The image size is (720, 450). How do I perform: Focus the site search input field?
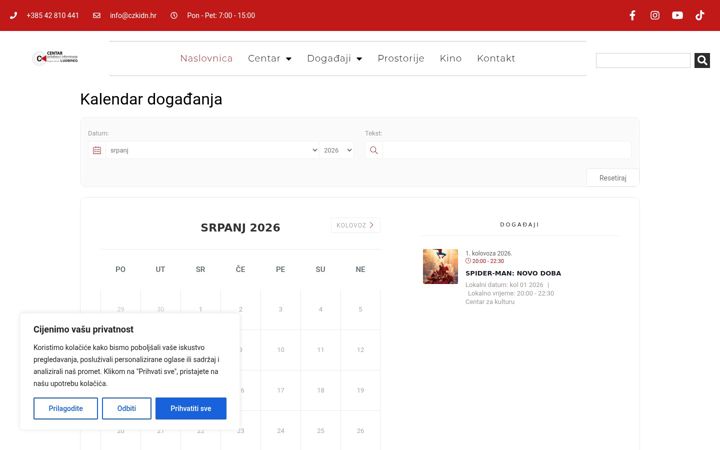click(643, 60)
